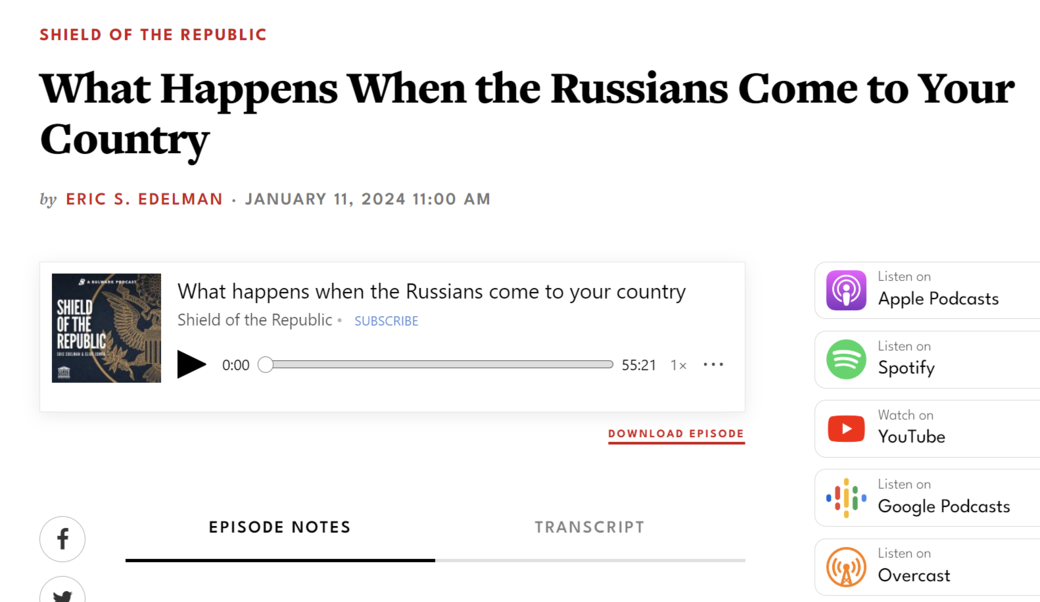Image resolution: width=1040 pixels, height=602 pixels.
Task: Click the episode title in the audio player
Action: tap(431, 291)
